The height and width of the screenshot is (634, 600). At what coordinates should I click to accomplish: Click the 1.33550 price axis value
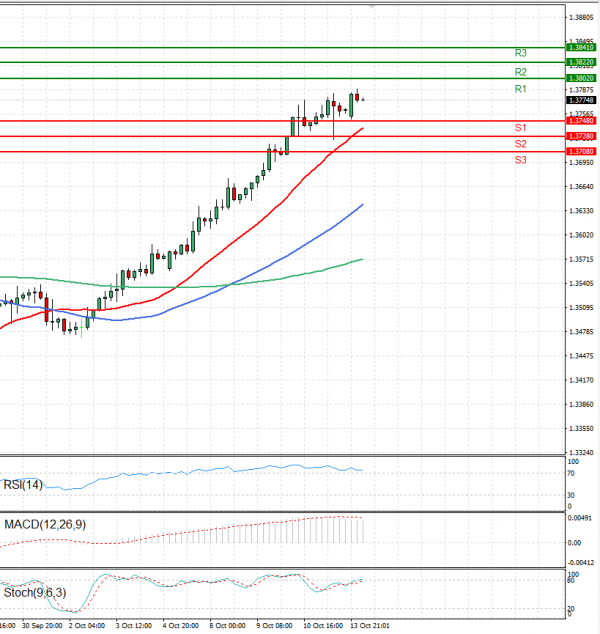pyautogui.click(x=581, y=429)
